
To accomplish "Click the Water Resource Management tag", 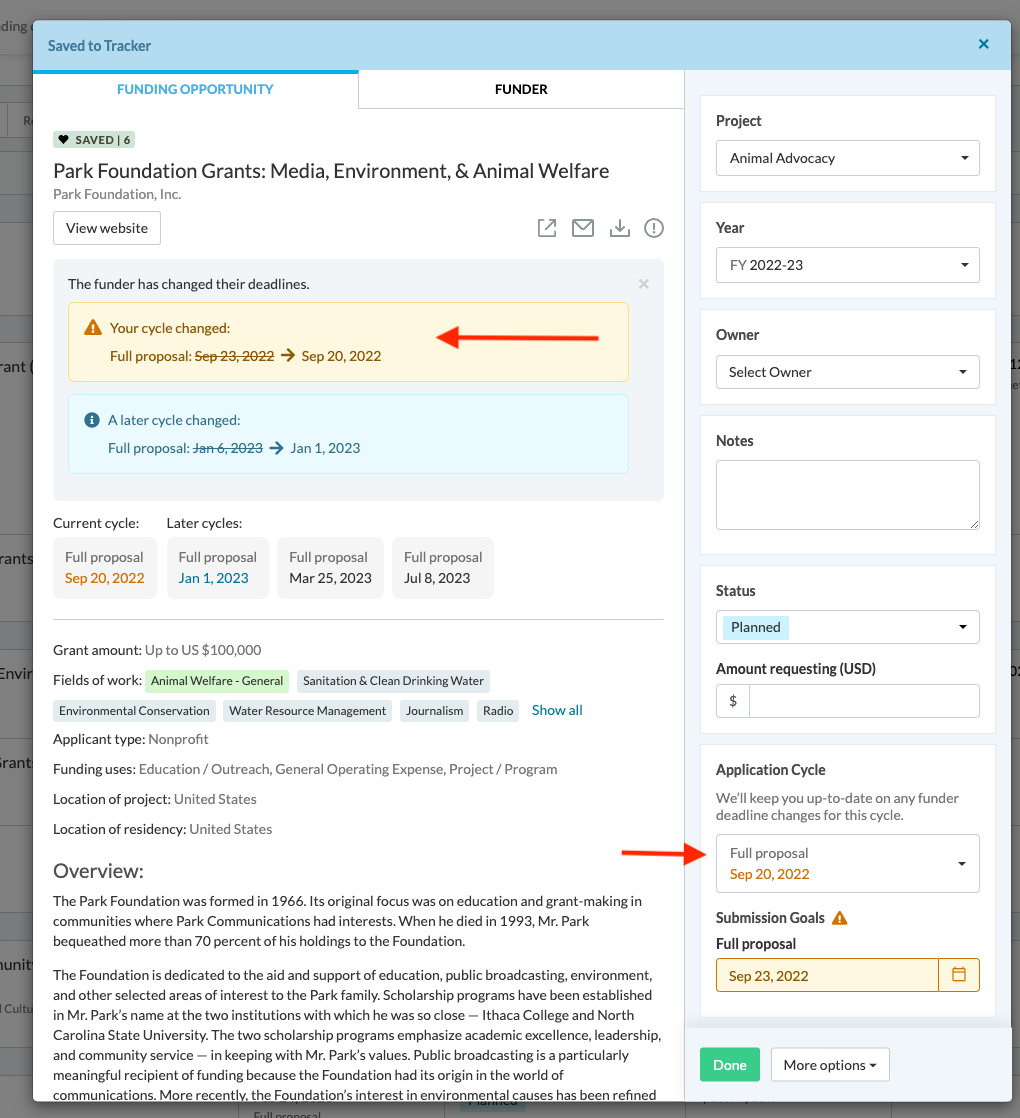I will click(307, 711).
